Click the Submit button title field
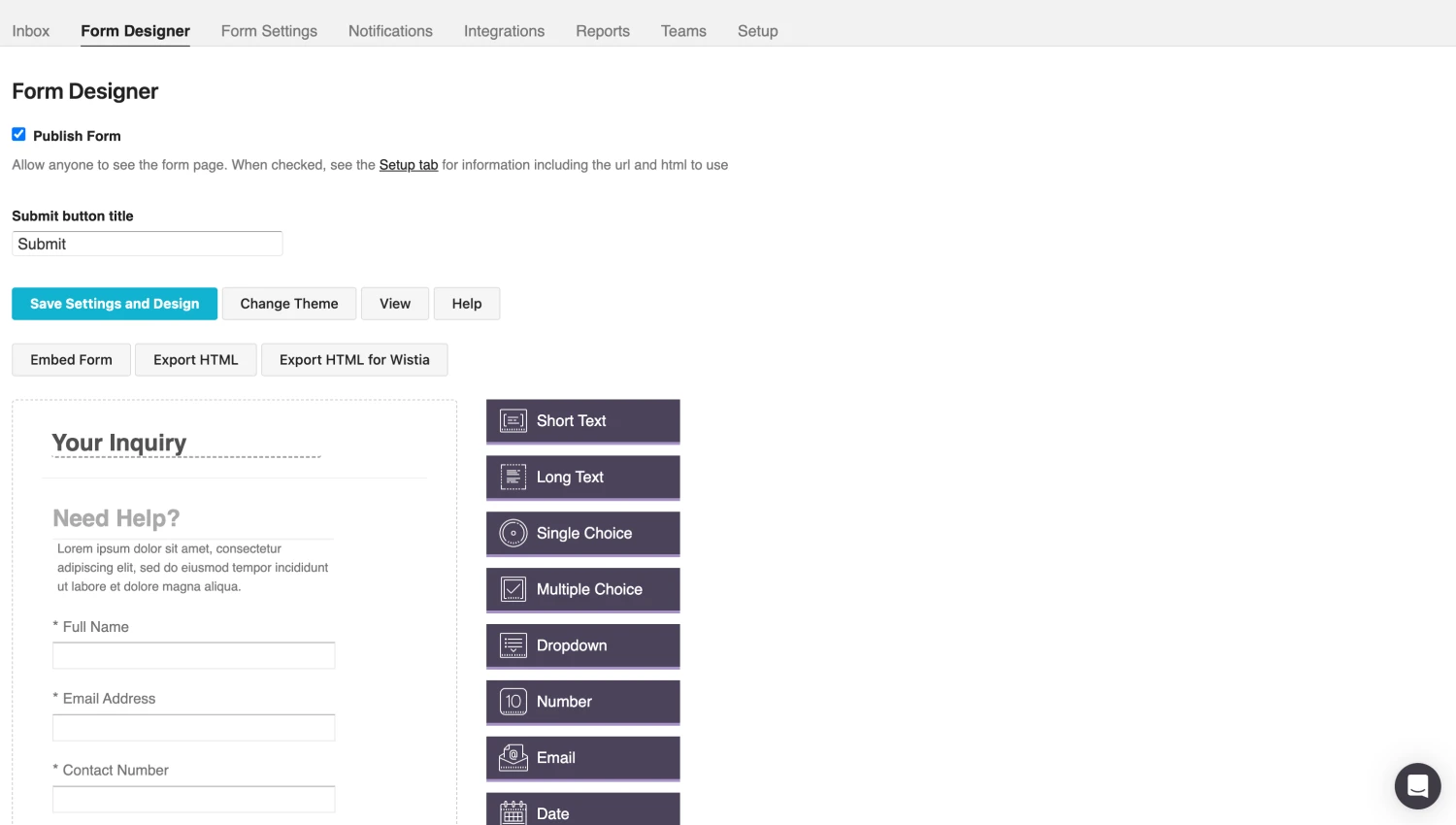1456x825 pixels. 148,244
